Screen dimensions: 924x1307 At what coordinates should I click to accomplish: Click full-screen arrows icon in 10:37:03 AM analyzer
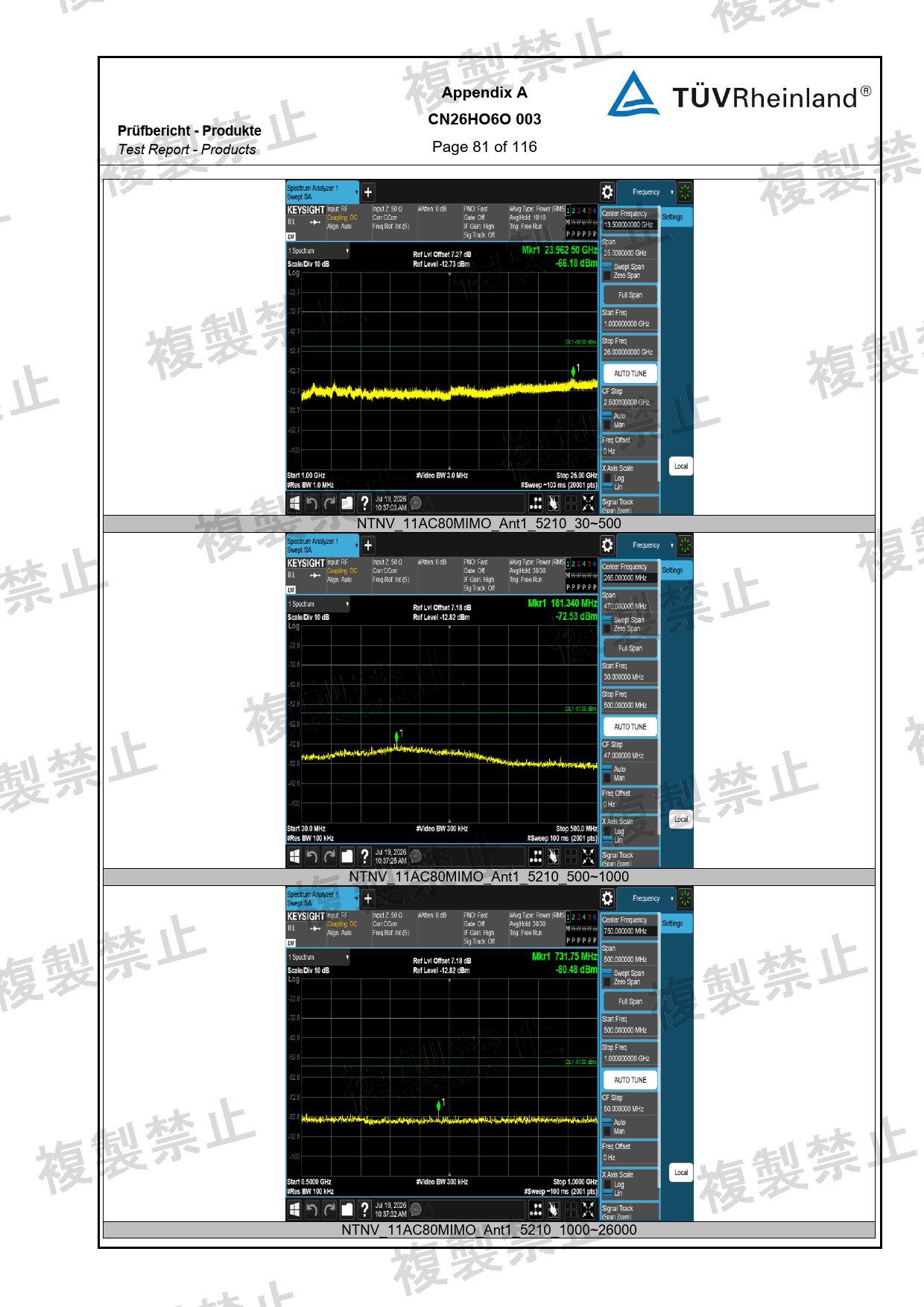[589, 504]
